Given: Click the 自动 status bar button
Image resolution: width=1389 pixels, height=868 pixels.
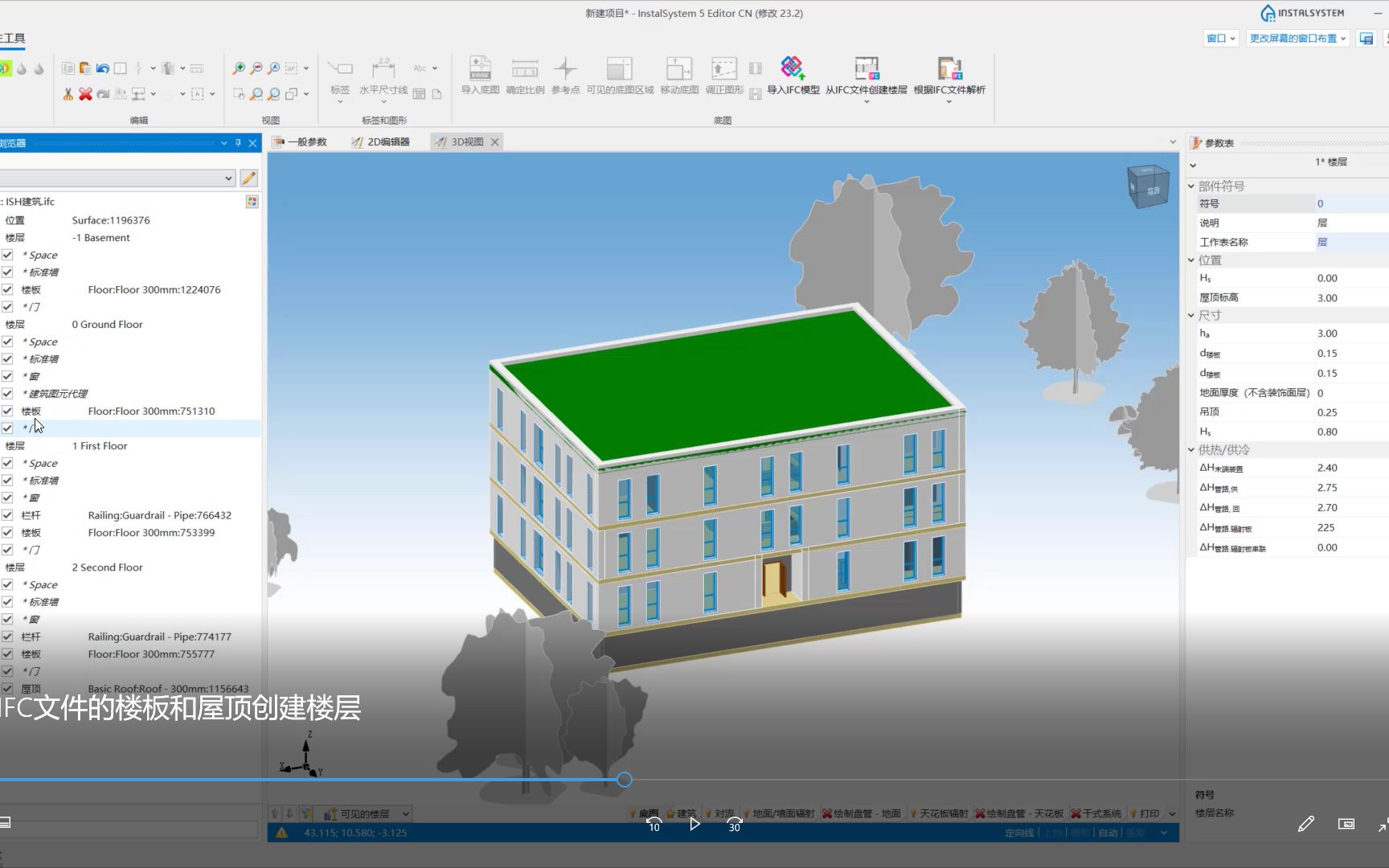Looking at the screenshot, I should pyautogui.click(x=1108, y=833).
